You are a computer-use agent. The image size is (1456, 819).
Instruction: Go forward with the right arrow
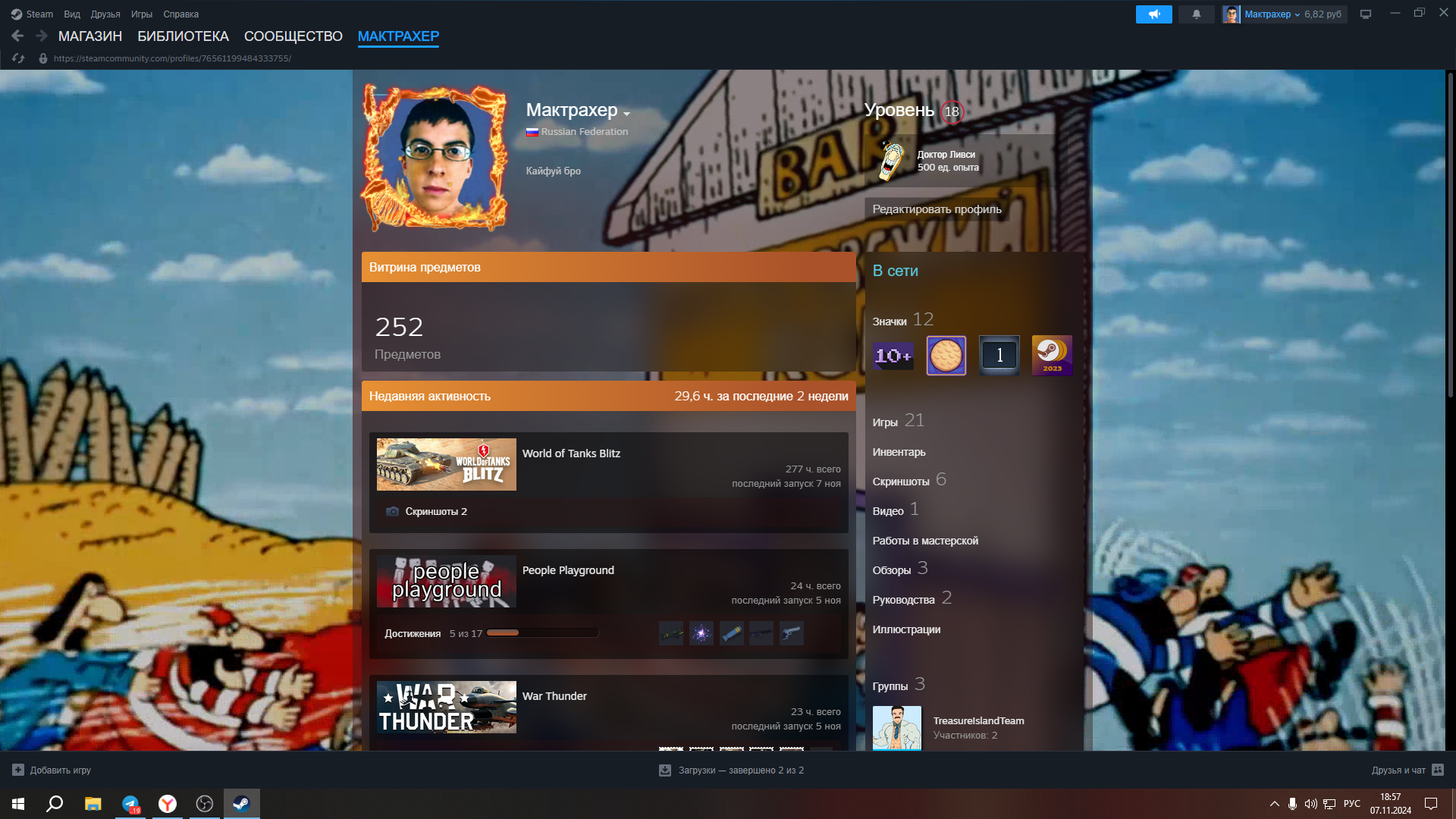[x=42, y=36]
